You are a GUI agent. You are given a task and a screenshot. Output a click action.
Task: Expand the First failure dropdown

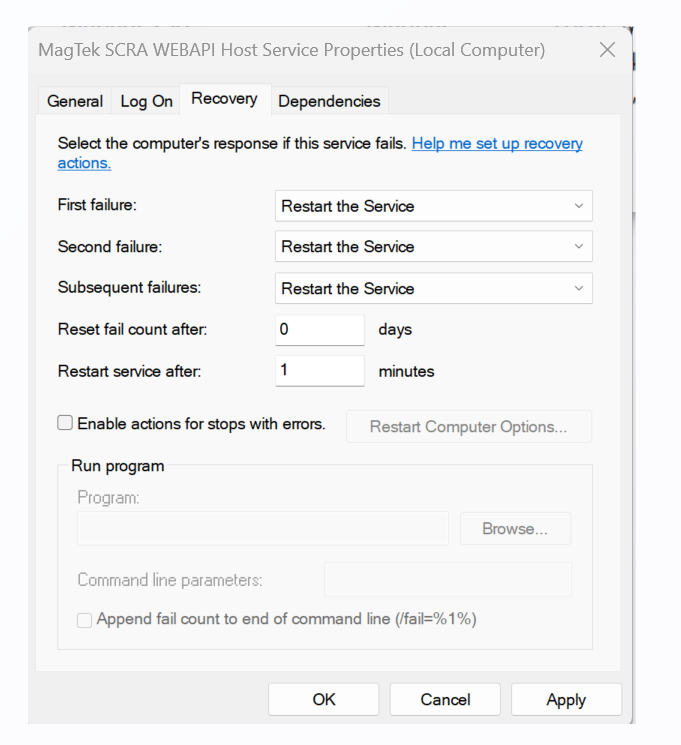click(433, 206)
